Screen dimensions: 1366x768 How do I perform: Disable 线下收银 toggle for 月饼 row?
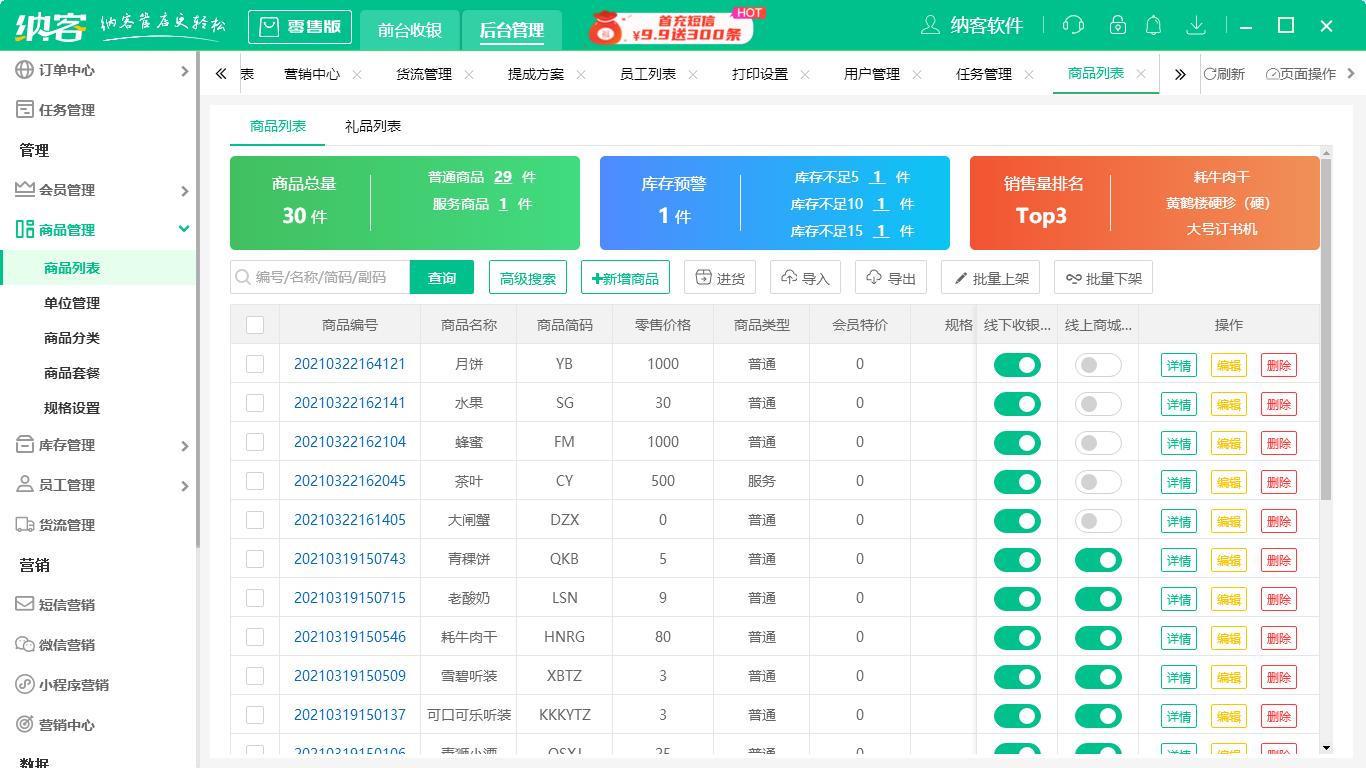click(x=1017, y=364)
